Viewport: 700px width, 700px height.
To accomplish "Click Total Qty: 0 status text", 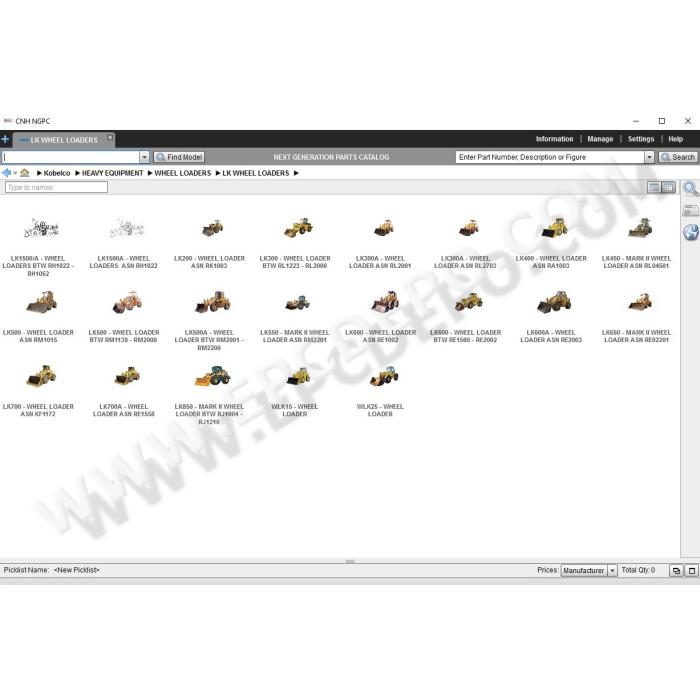I will (x=638, y=570).
